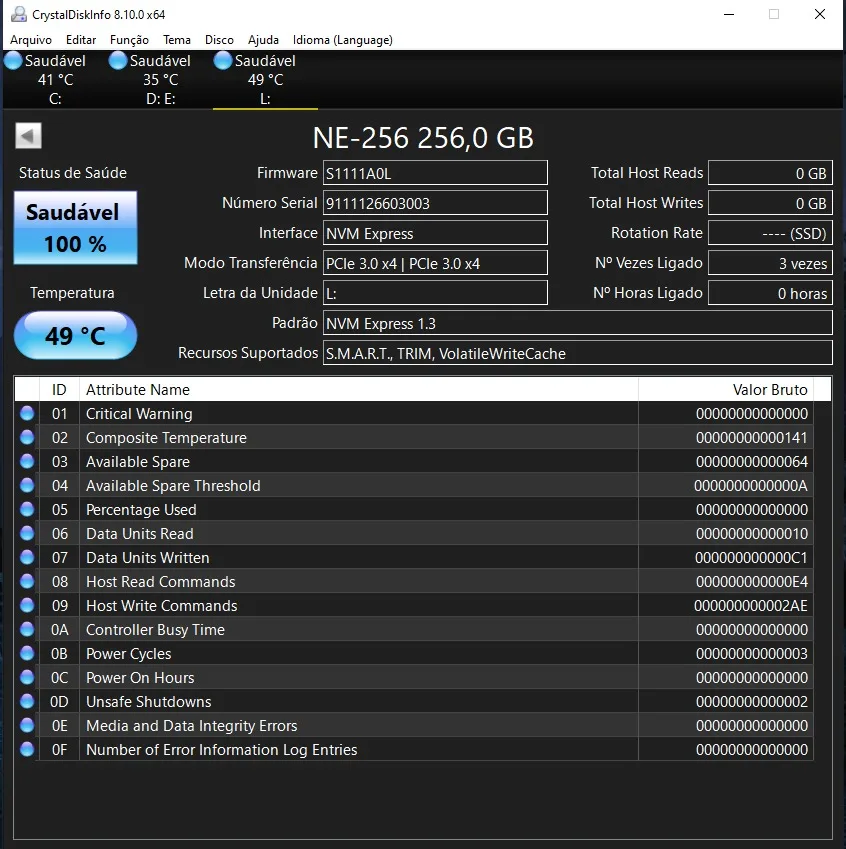Click the Interface field NVM Express

click(435, 233)
